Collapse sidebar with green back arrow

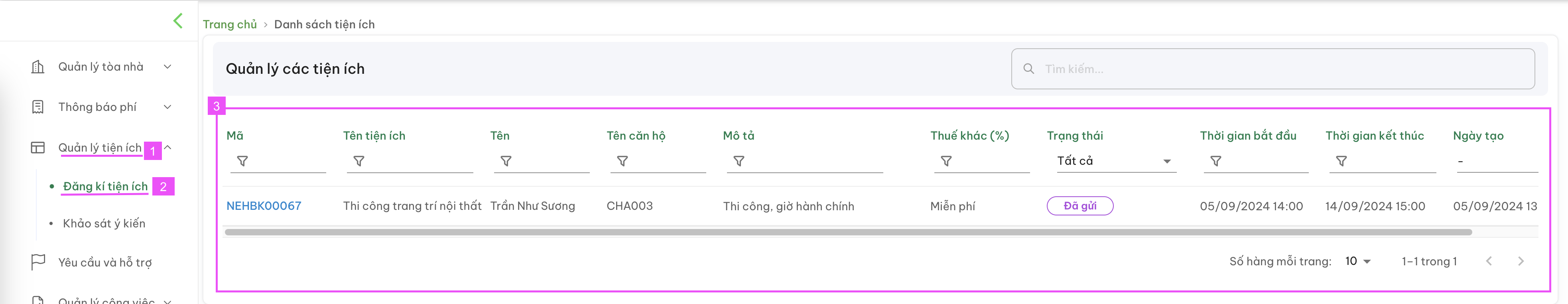point(178,21)
